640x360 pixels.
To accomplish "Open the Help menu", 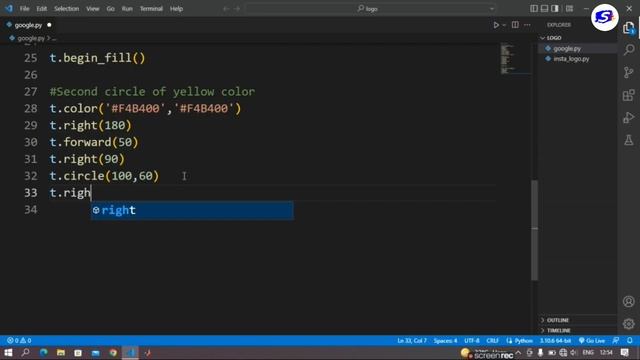I will tap(176, 9).
